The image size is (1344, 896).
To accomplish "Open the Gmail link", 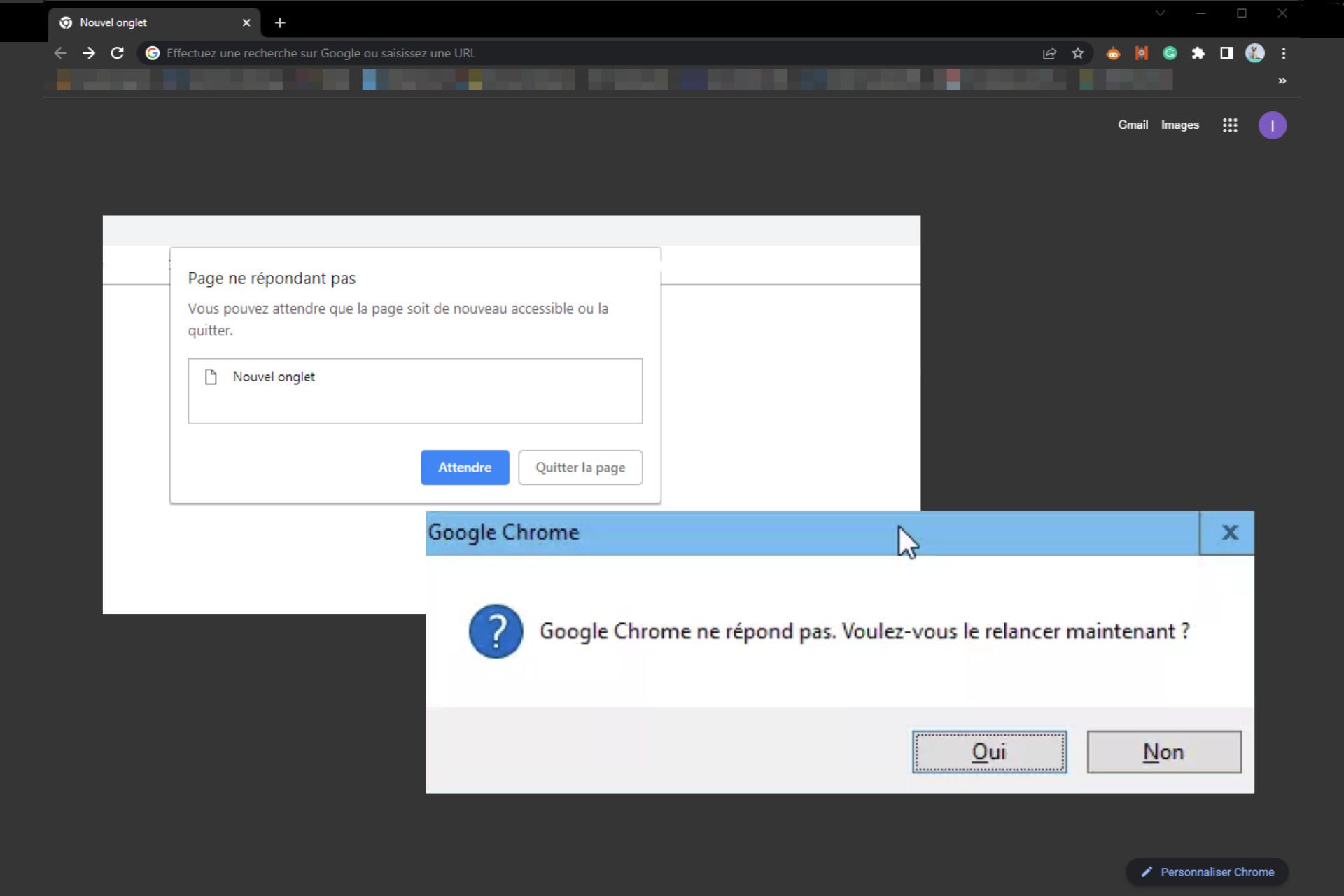I will pos(1133,125).
